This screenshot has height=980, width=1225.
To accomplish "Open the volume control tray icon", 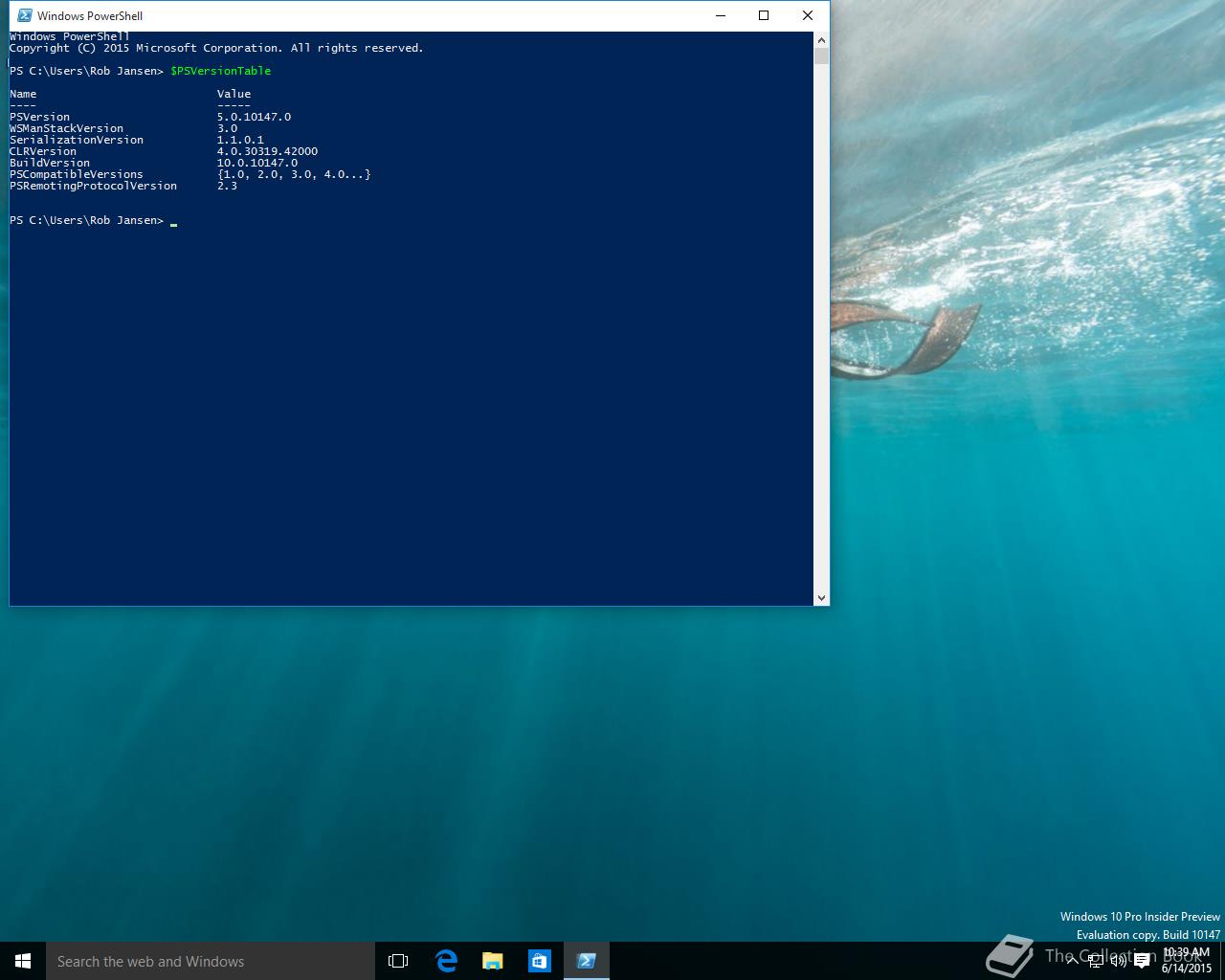I will pyautogui.click(x=1118, y=961).
